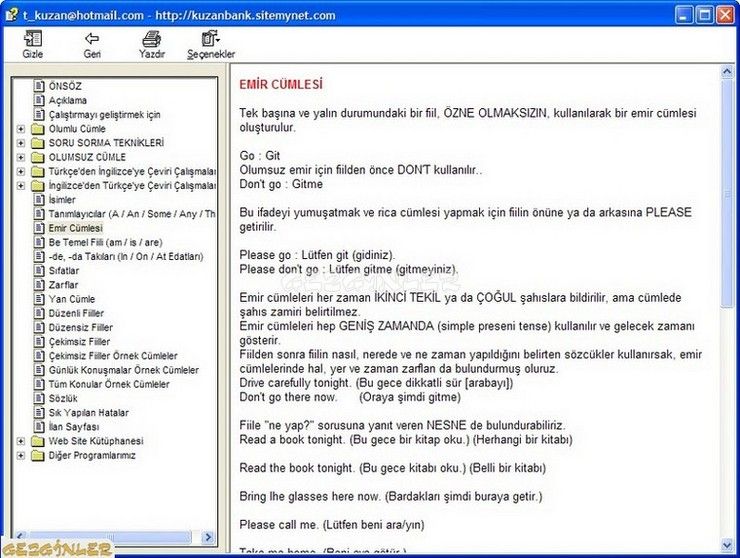Screen dimensions: 740x558
Task: Expand İngilizce'den Türkçe'ye Çeviri Çalışmaları node
Action: [x=20, y=186]
